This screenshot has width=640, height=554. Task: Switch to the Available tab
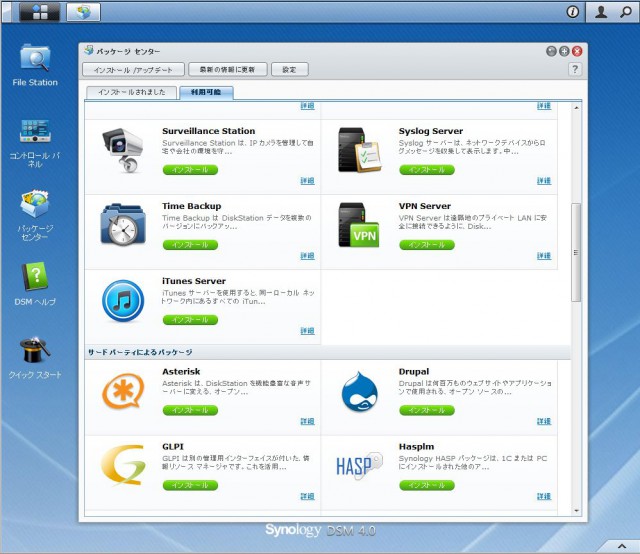point(206,92)
